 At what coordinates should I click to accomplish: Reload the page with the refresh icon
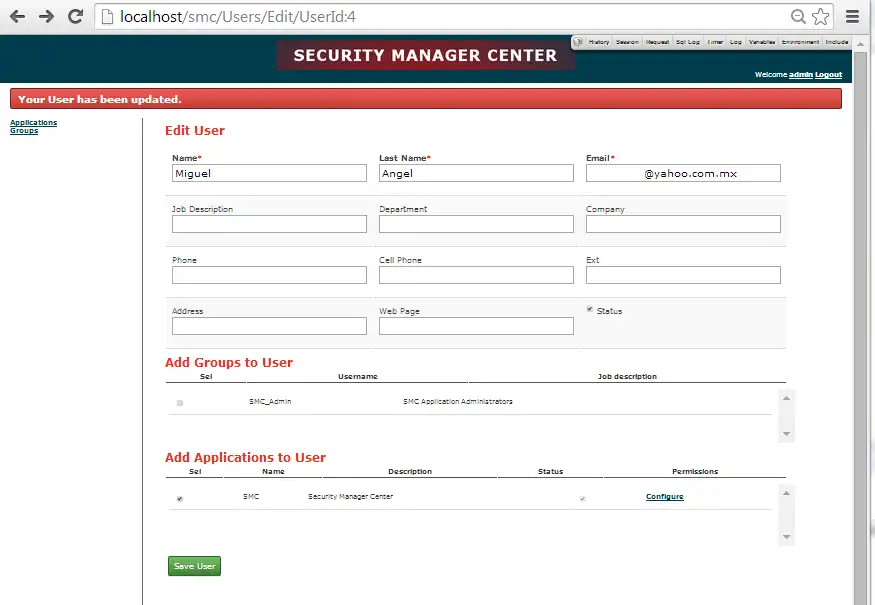tap(76, 17)
